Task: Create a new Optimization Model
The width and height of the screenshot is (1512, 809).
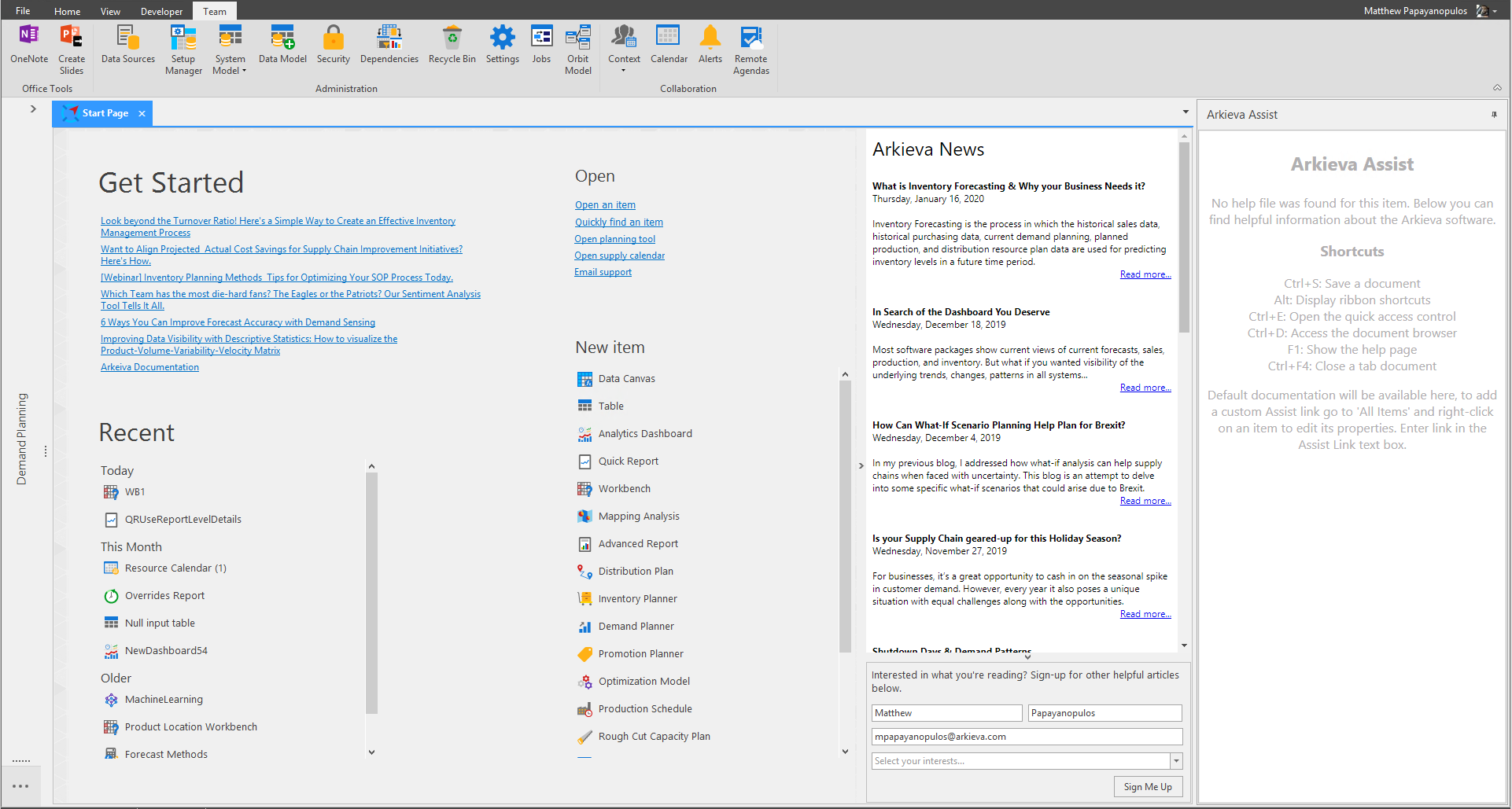Action: pyautogui.click(x=634, y=682)
